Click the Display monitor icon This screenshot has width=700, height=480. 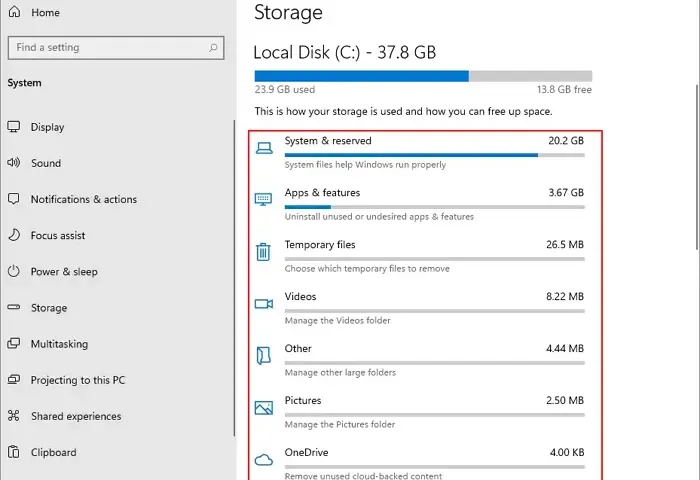pyautogui.click(x=14, y=127)
